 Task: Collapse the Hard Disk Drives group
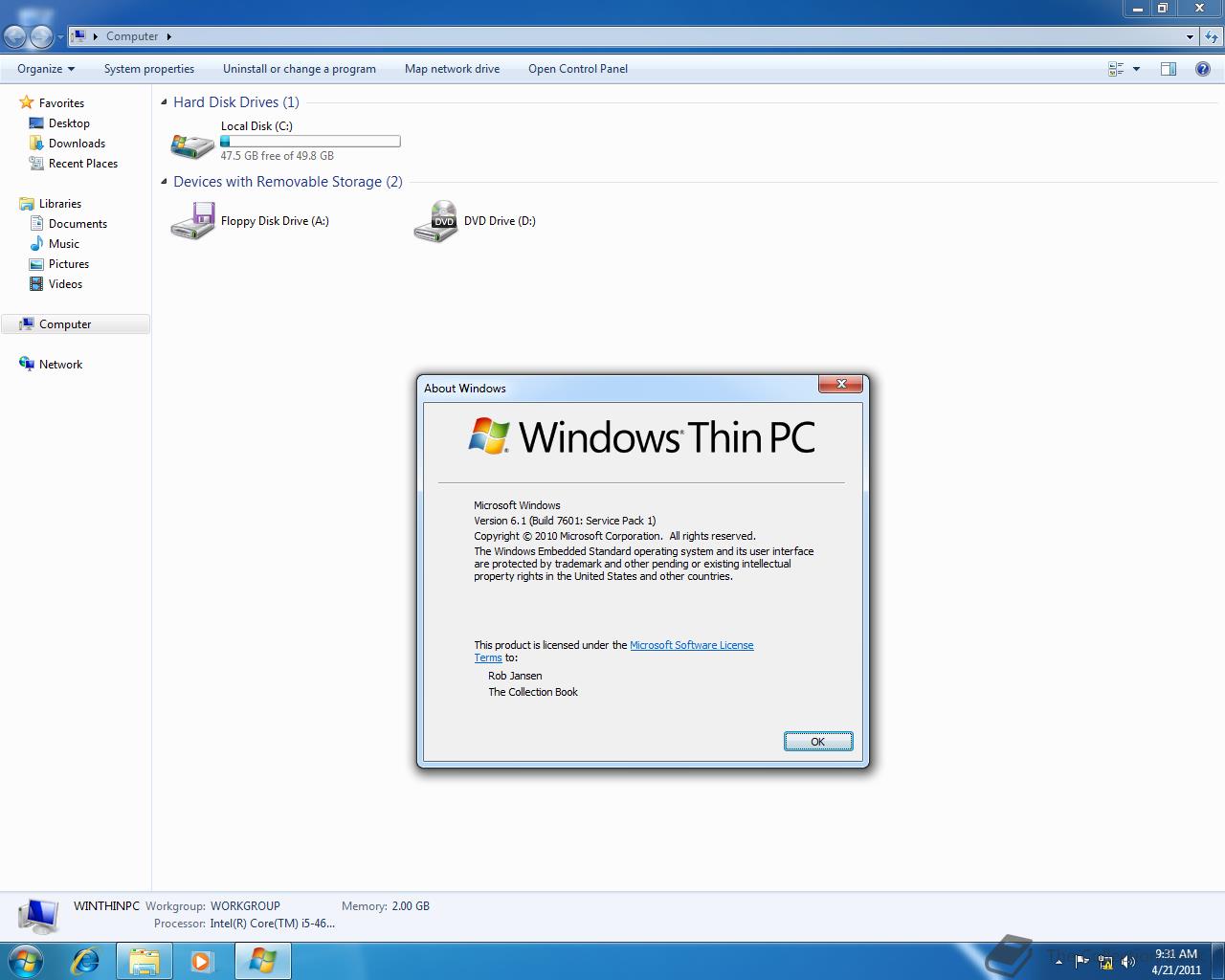coord(164,102)
